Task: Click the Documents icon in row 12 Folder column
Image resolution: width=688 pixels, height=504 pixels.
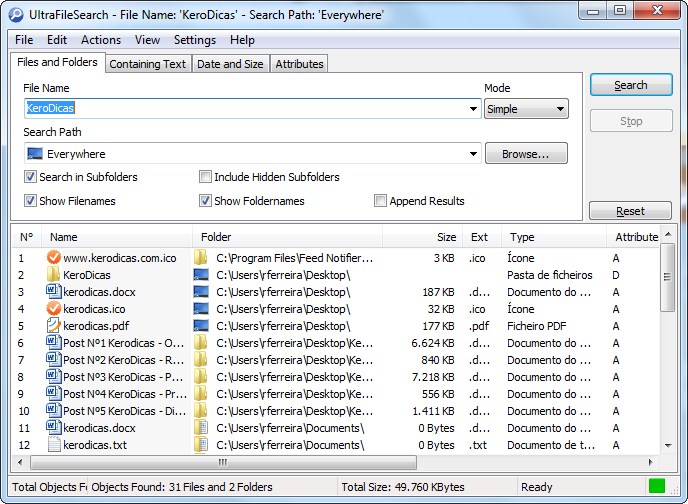Action: (201, 445)
